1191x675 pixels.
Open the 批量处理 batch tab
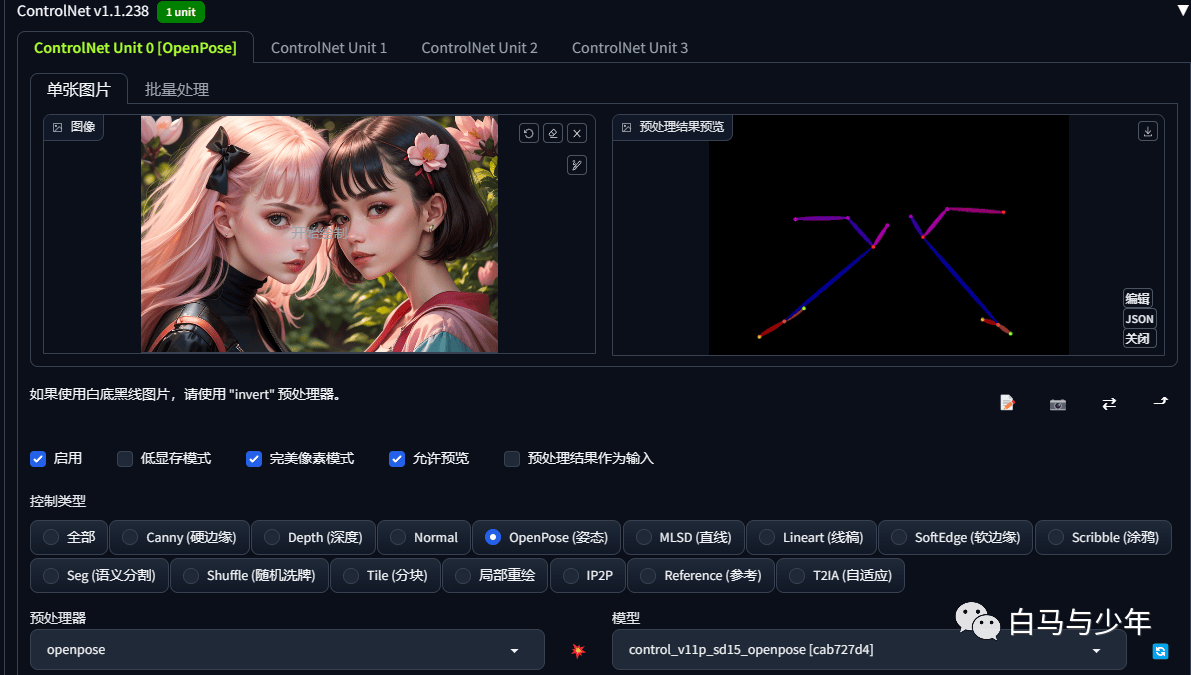point(177,90)
